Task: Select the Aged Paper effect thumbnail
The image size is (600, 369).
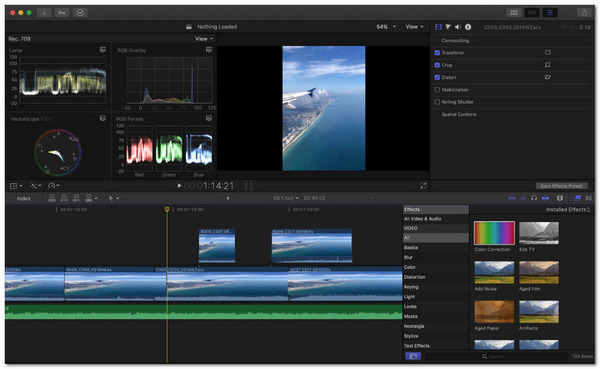Action: [494, 312]
